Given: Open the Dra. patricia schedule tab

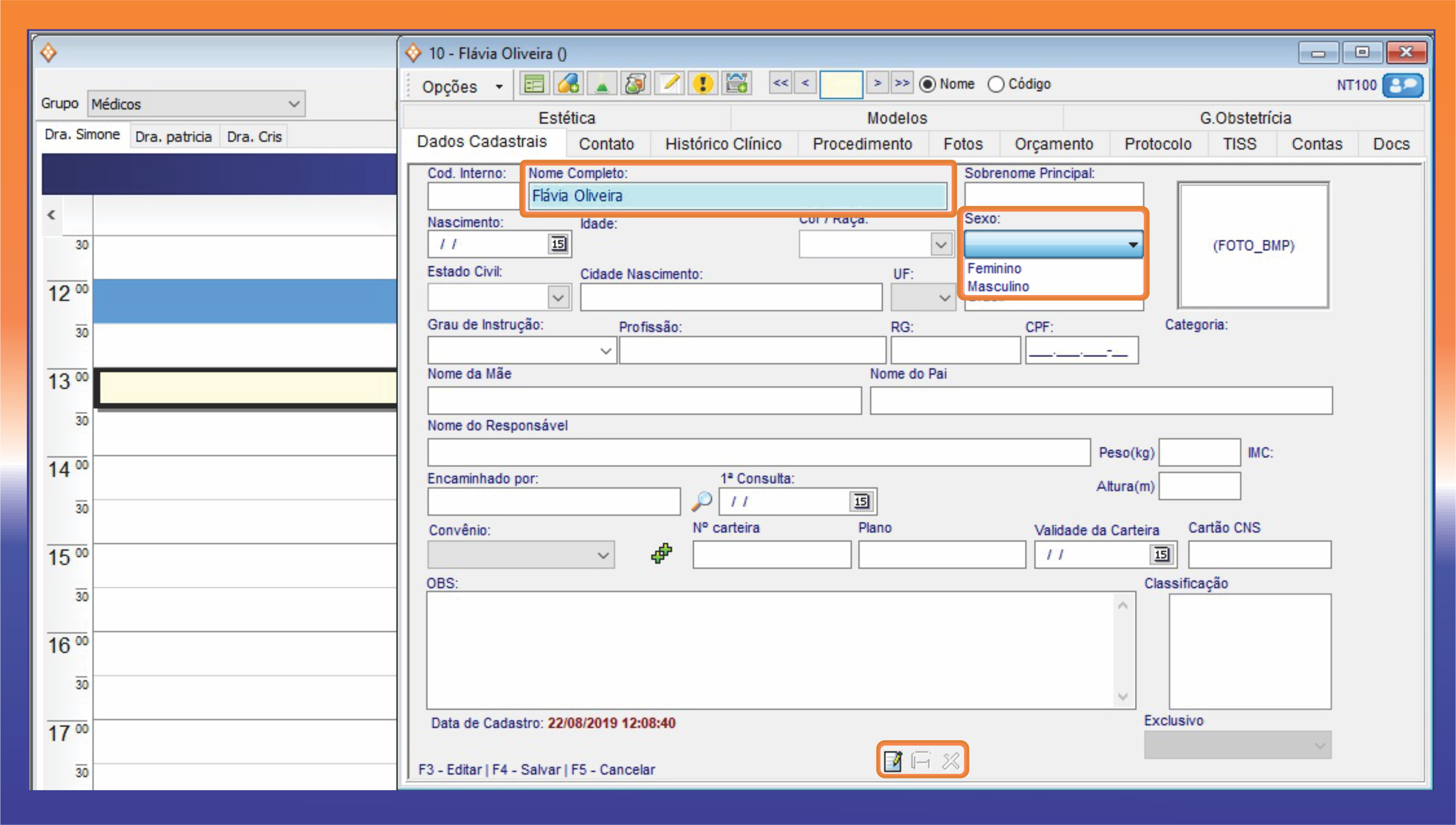Looking at the screenshot, I should pyautogui.click(x=173, y=136).
